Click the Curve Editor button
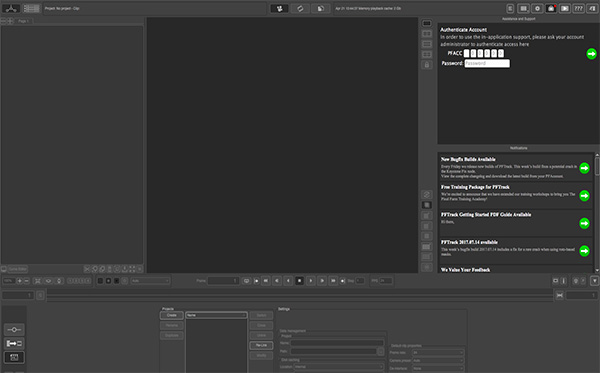The image size is (600, 373). coord(18,269)
